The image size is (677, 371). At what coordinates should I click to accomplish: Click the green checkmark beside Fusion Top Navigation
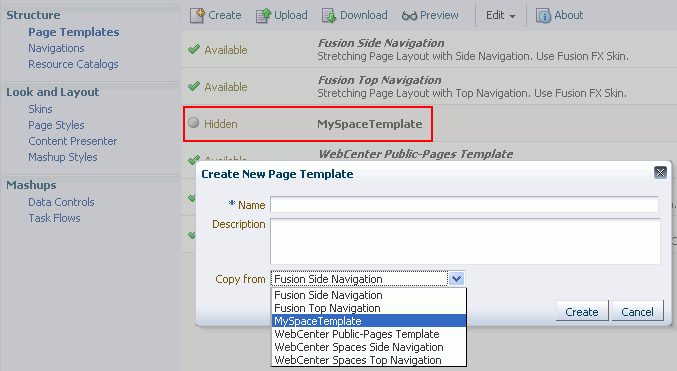(194, 86)
